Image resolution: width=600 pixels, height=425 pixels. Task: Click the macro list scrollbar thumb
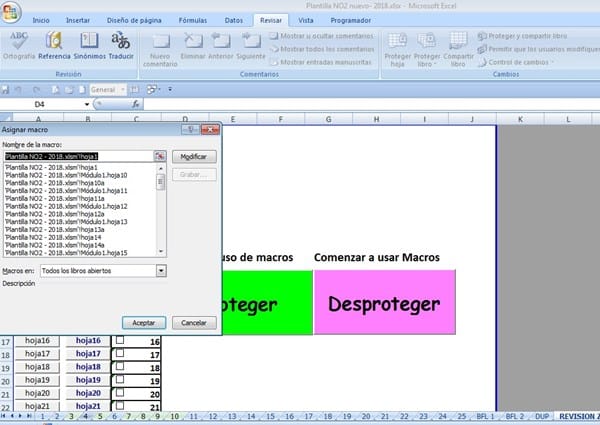click(161, 181)
